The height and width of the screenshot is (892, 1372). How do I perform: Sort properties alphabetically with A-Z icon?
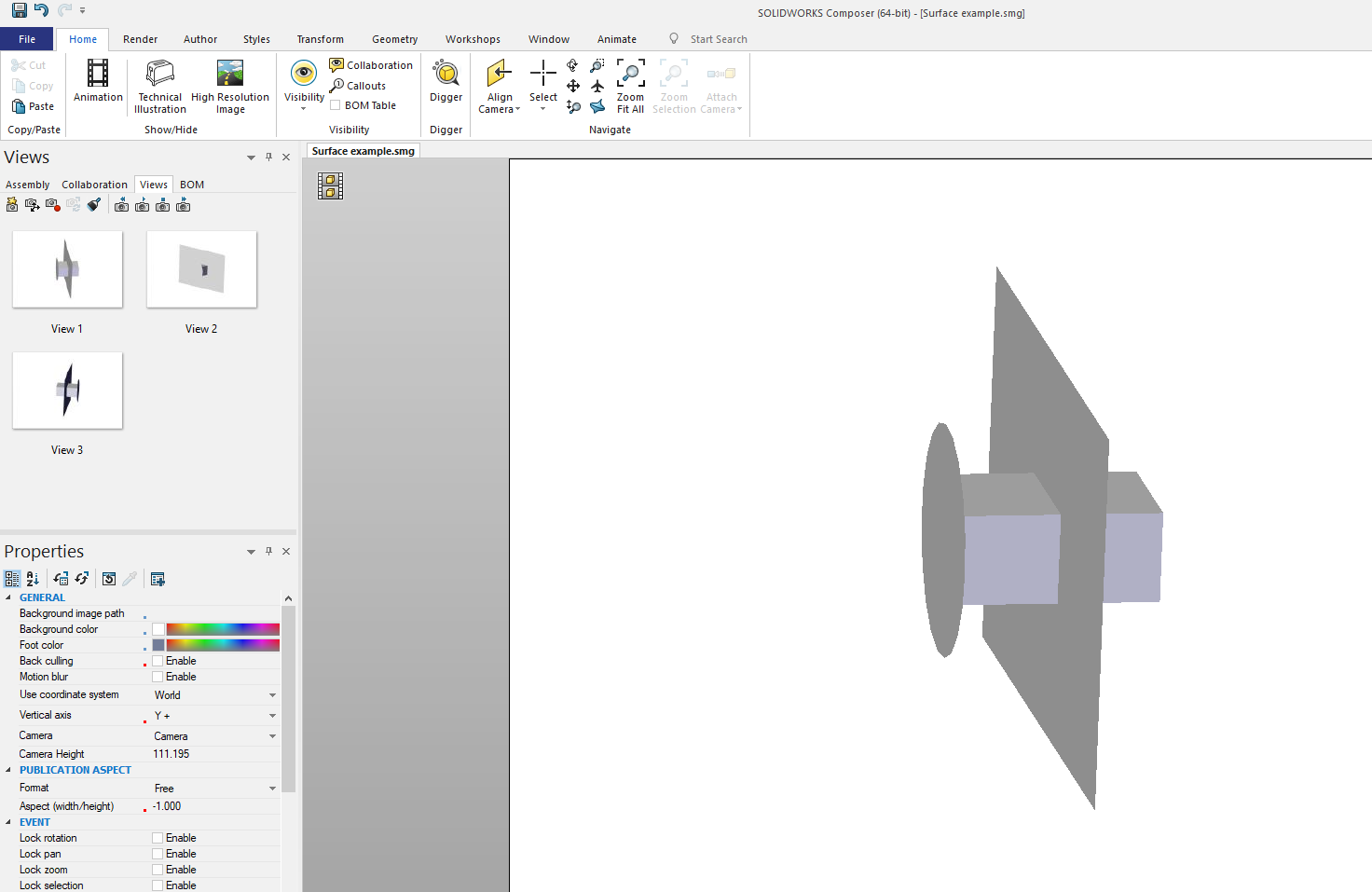click(33, 579)
